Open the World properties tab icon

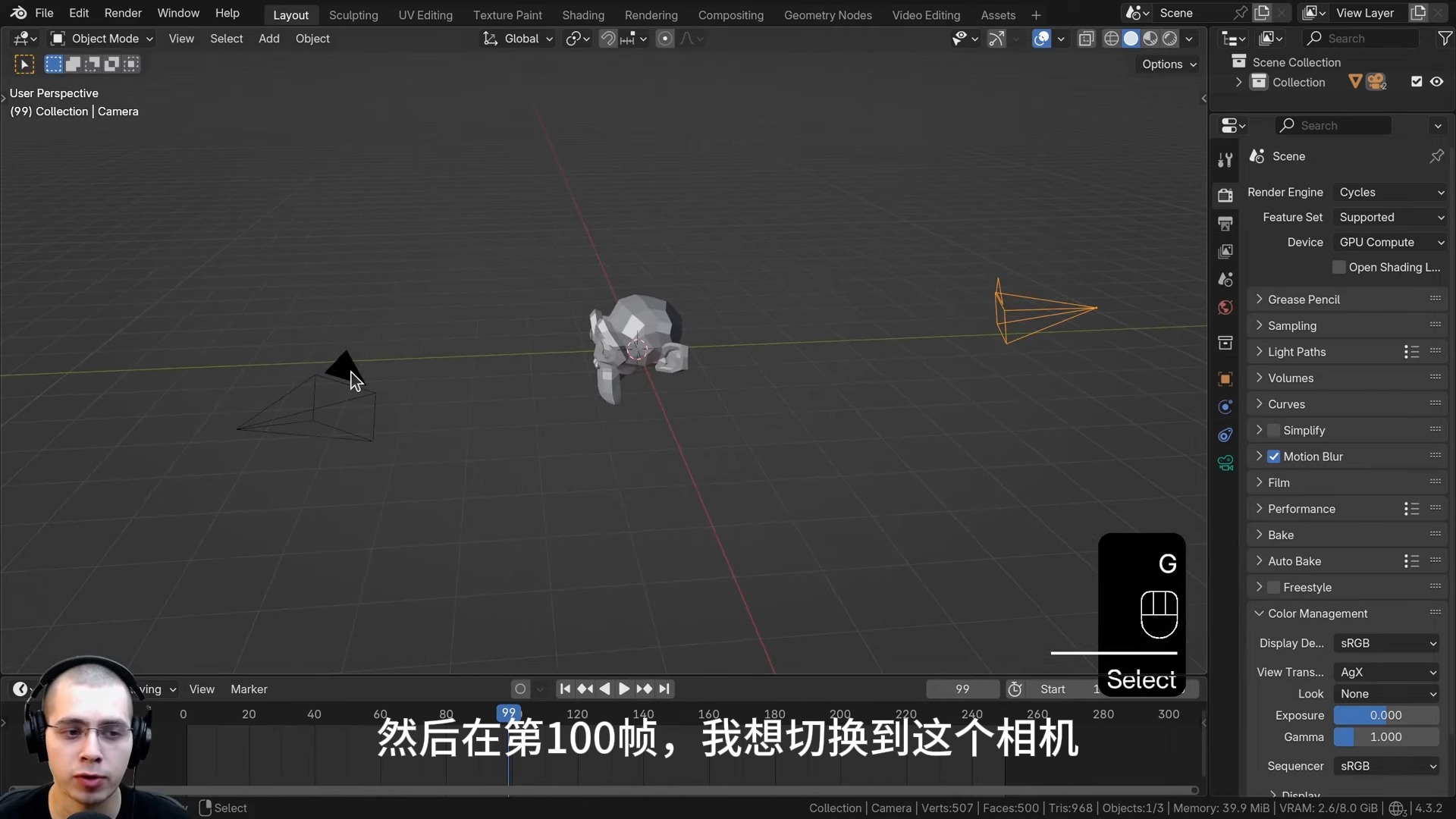pyautogui.click(x=1225, y=307)
